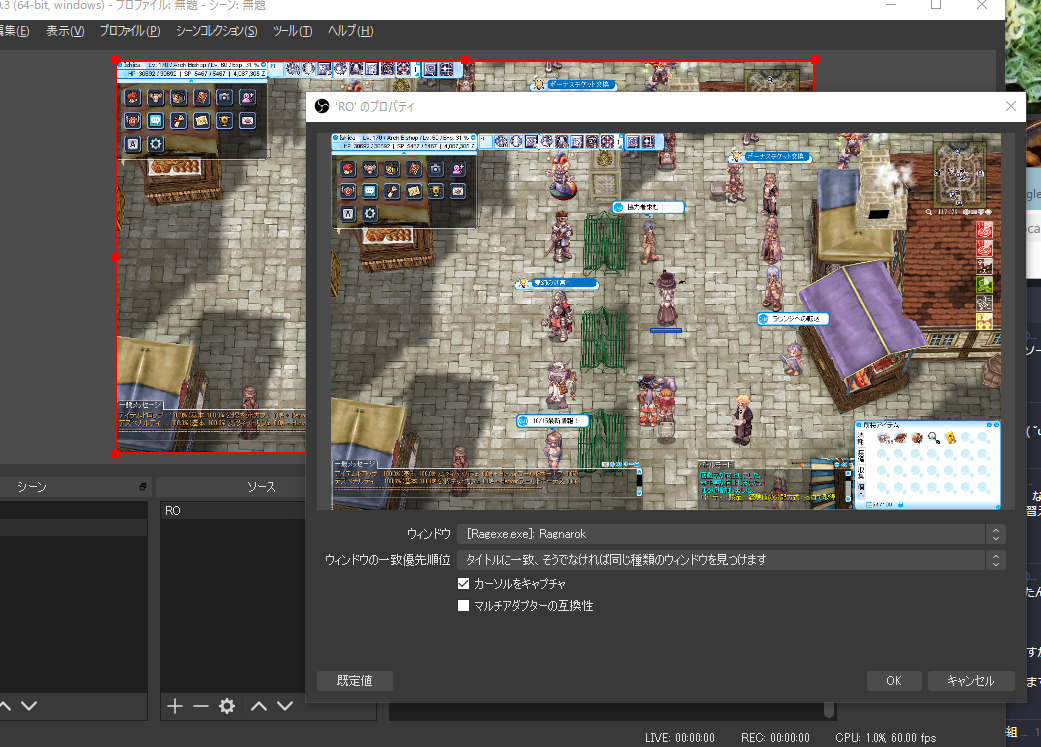Click the game capture preview in the properties dialog
Image resolution: width=1041 pixels, height=747 pixels.
click(x=666, y=321)
